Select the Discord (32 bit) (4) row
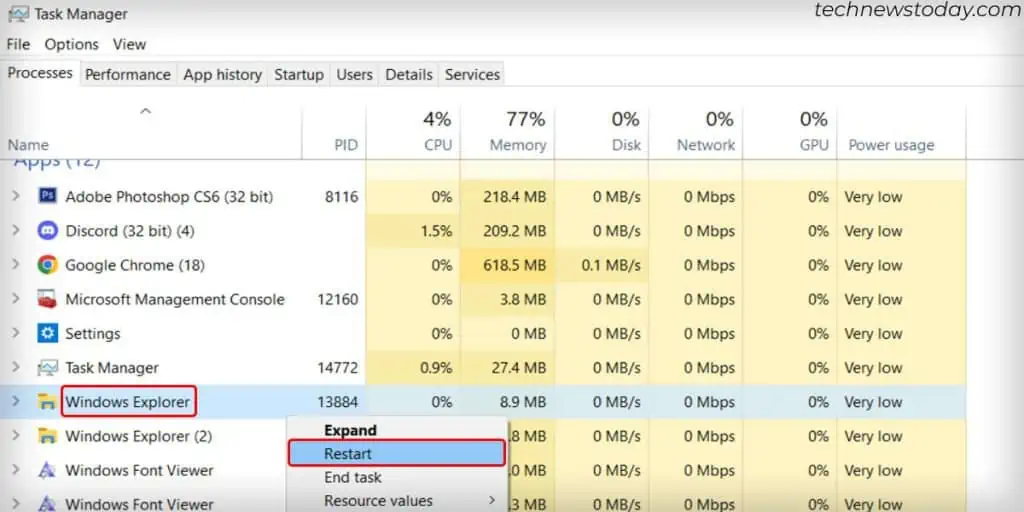This screenshot has height=512, width=1024. [x=483, y=231]
